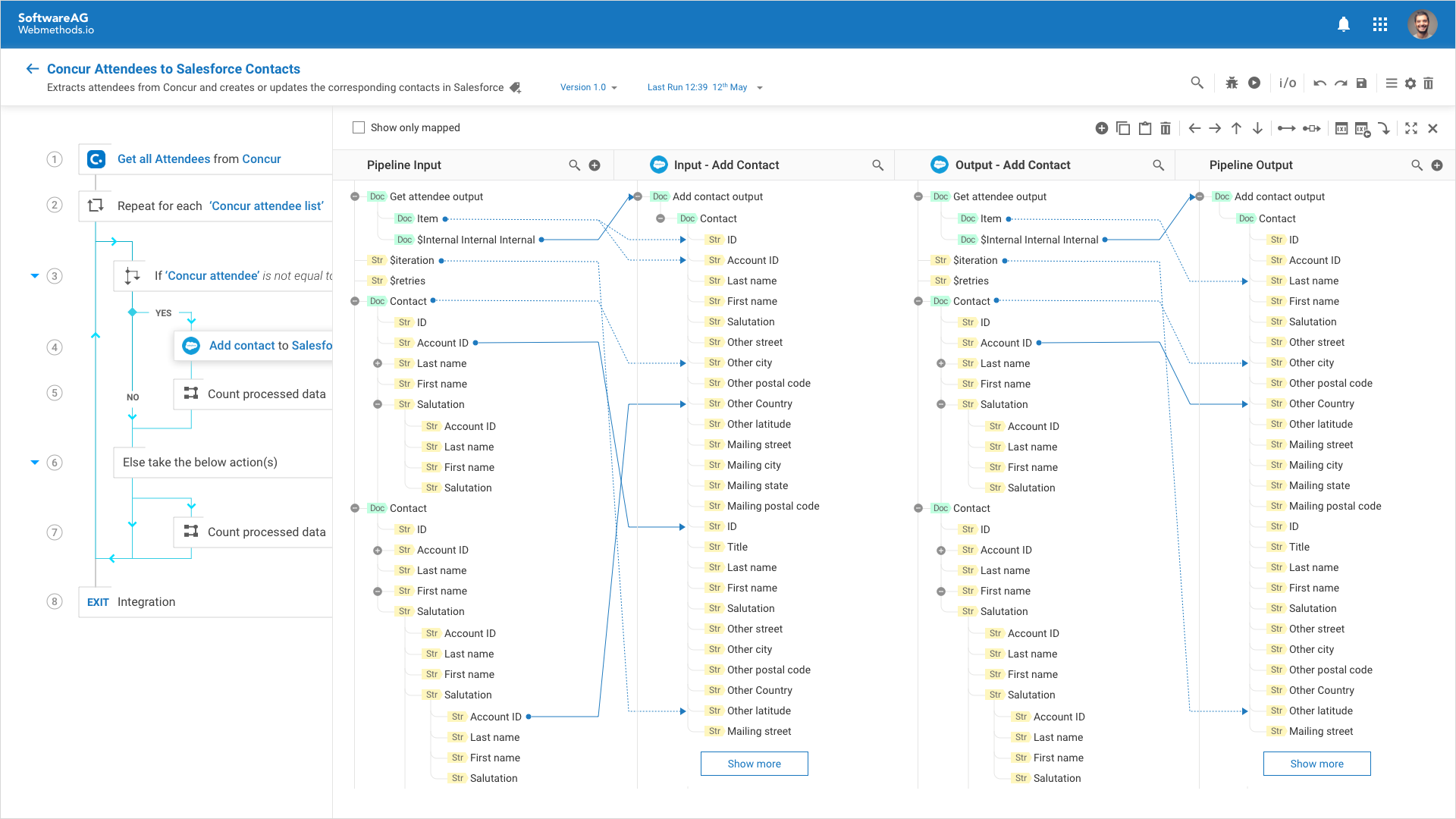Collapse step 3 If condition branch
1456x819 pixels.
click(x=34, y=276)
